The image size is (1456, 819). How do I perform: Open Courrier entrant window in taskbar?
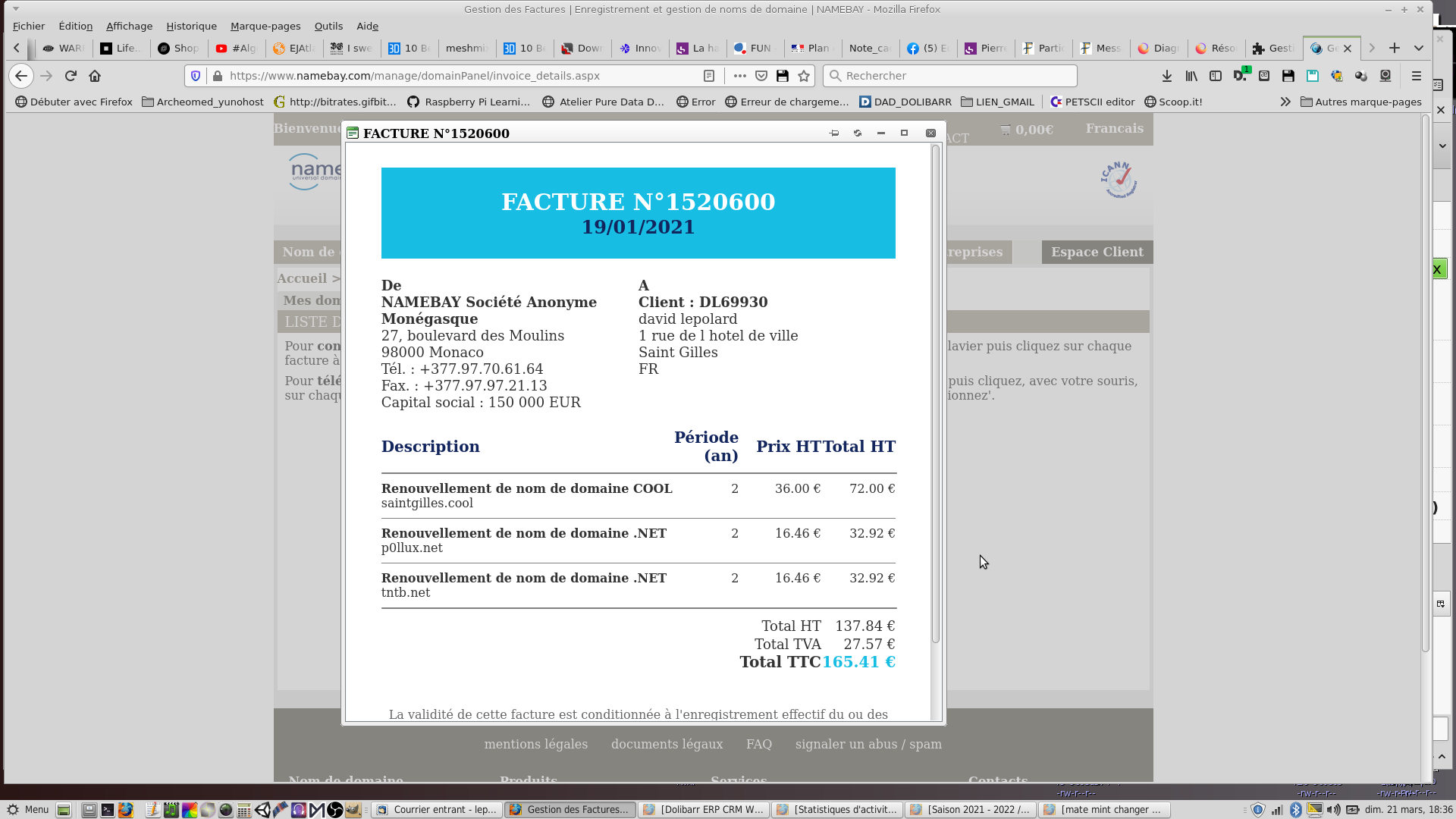point(437,809)
